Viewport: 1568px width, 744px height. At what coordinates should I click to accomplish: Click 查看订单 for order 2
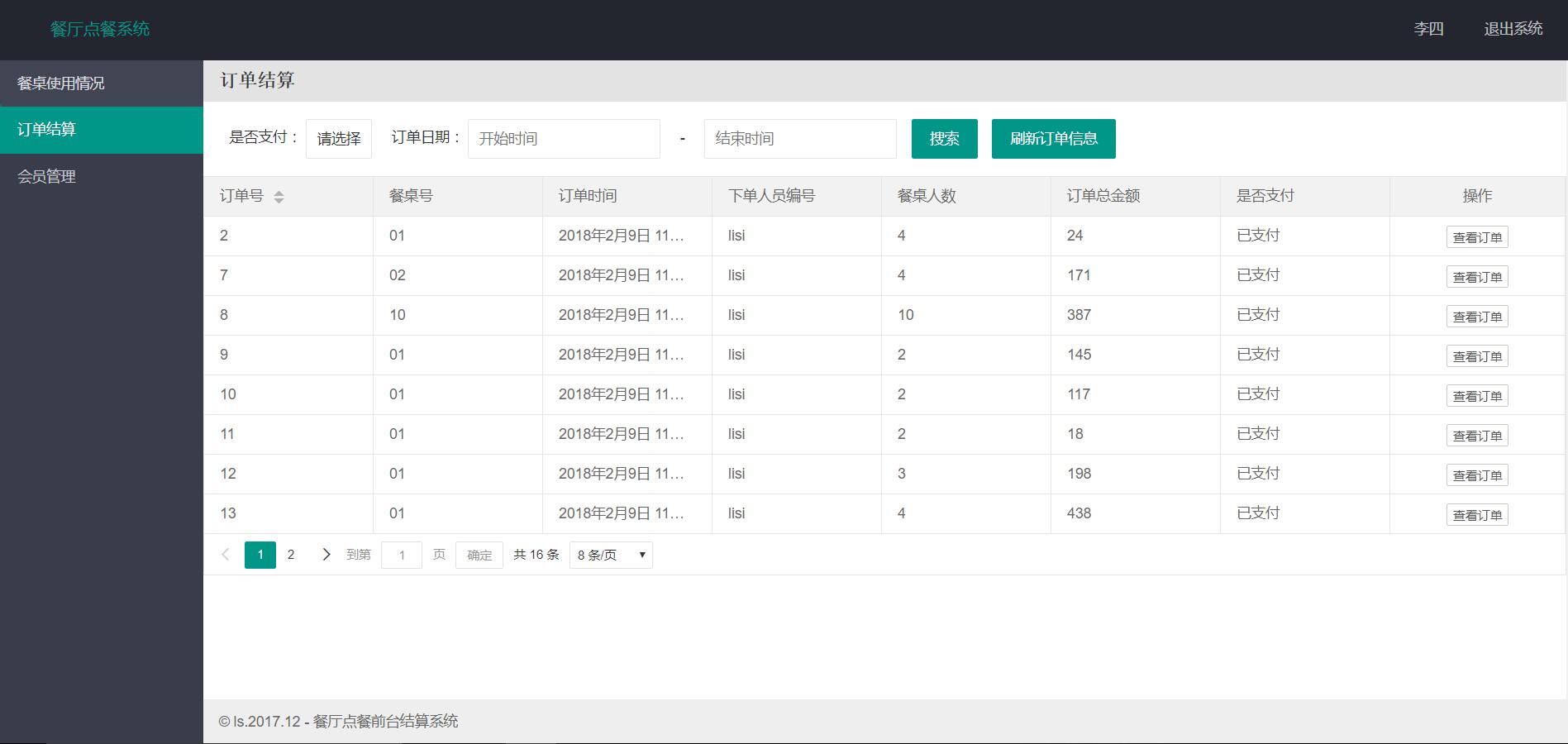click(x=1477, y=237)
